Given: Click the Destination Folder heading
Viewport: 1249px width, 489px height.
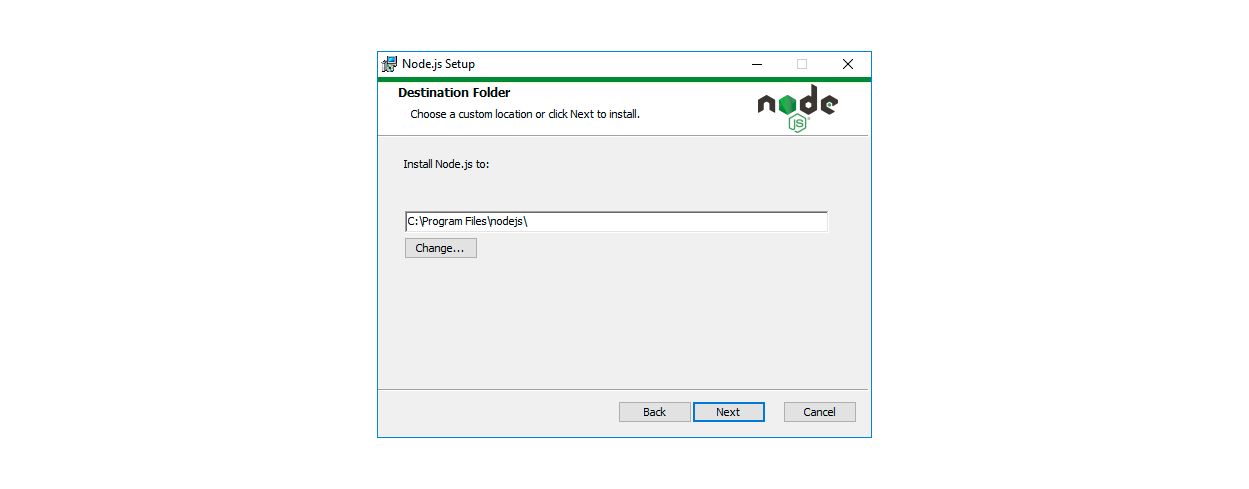Looking at the screenshot, I should [x=454, y=93].
